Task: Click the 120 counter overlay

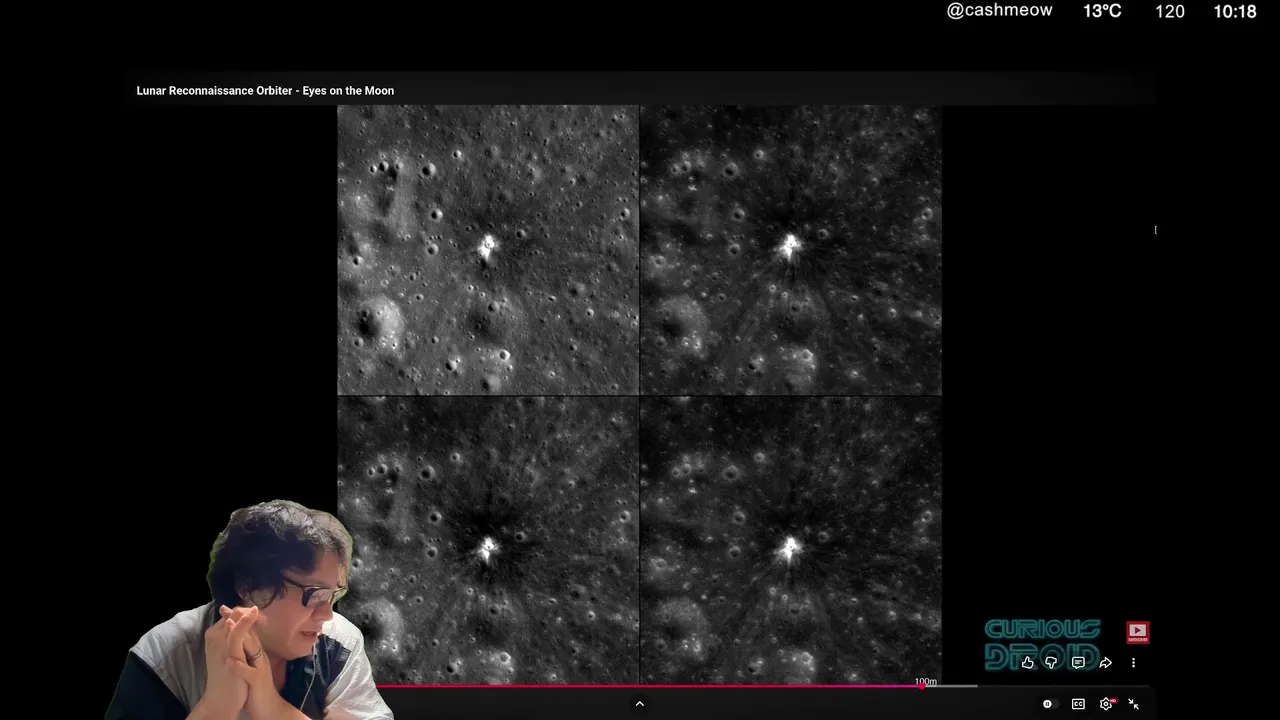Action: [x=1170, y=12]
